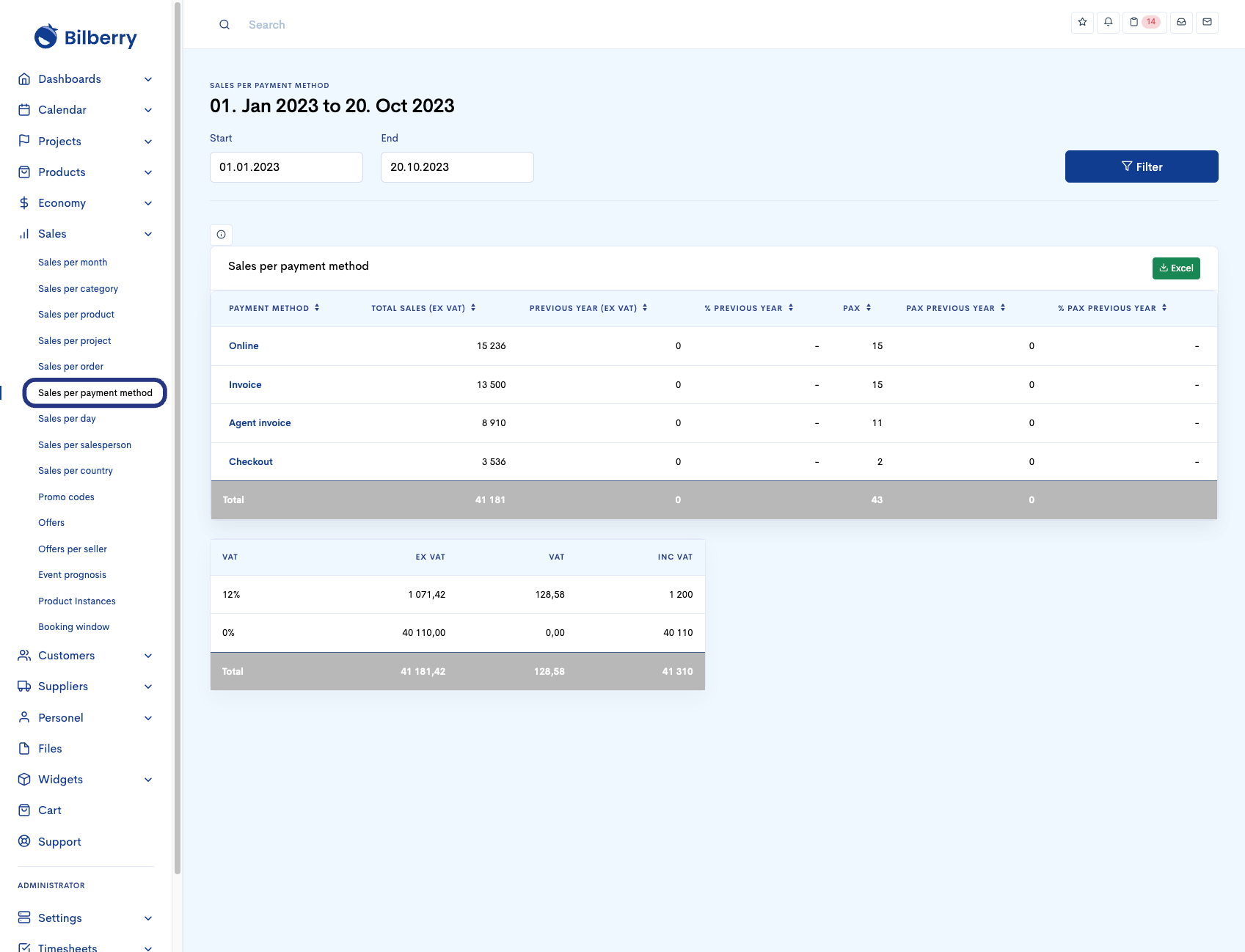The image size is (1245, 952).
Task: Click the Projects flag icon
Action: pos(24,141)
